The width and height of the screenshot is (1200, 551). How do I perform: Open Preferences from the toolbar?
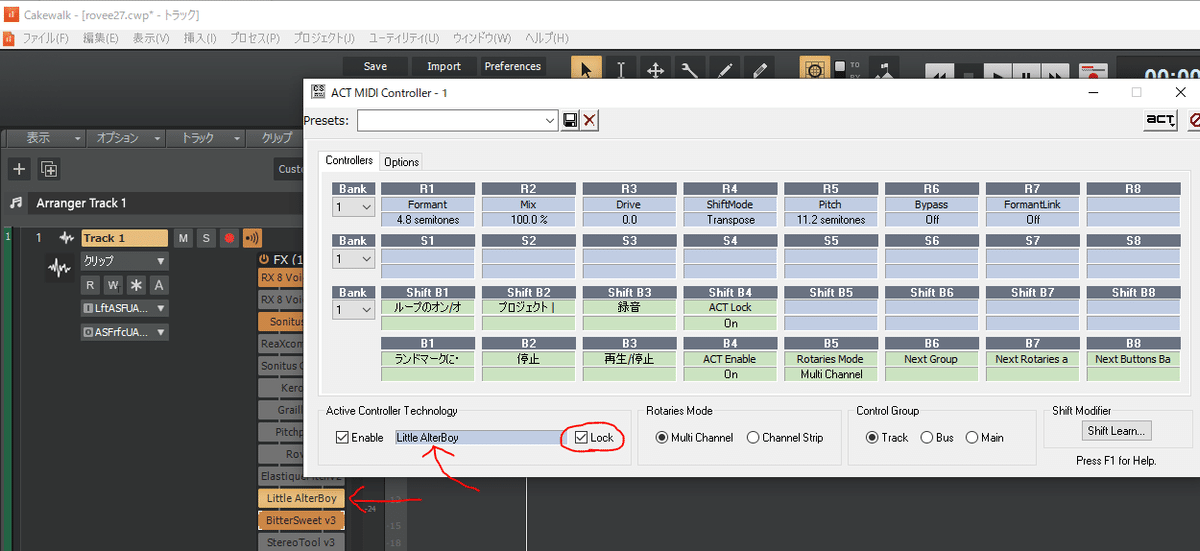click(x=513, y=67)
